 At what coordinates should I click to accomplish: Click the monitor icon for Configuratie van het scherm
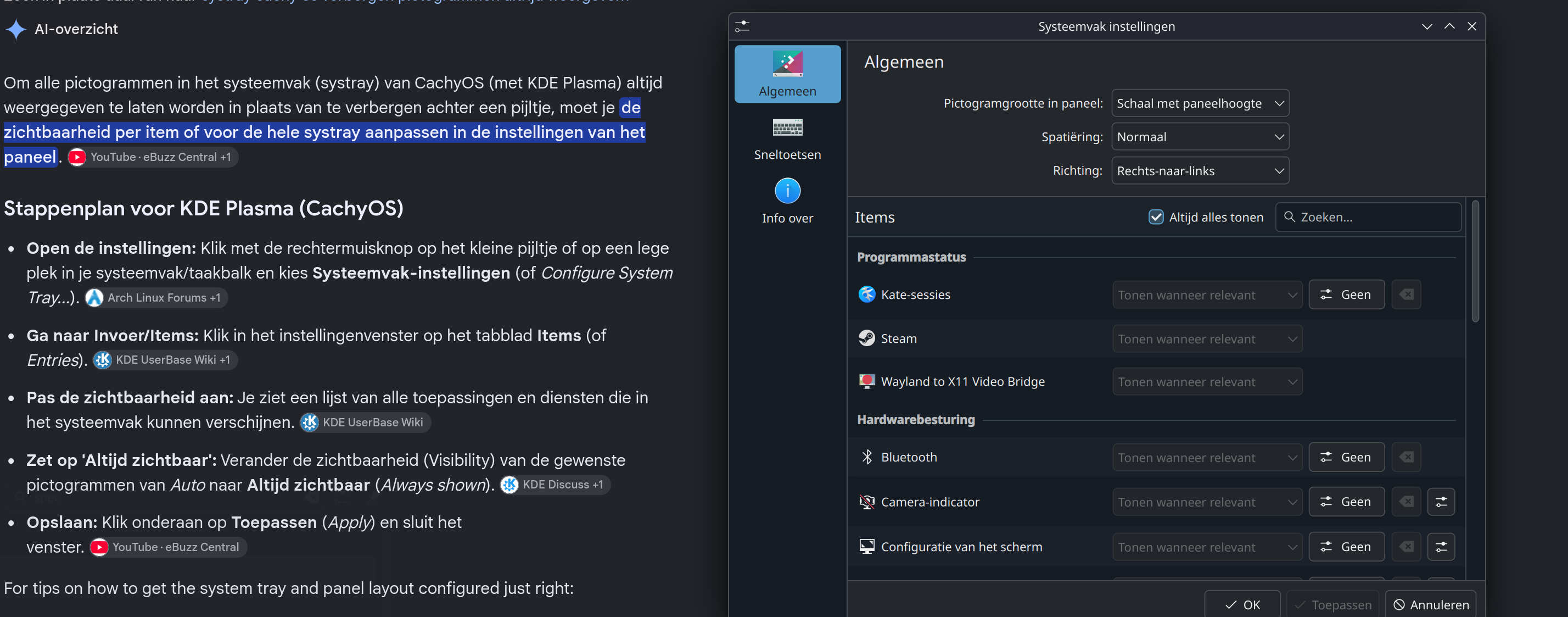pos(867,547)
